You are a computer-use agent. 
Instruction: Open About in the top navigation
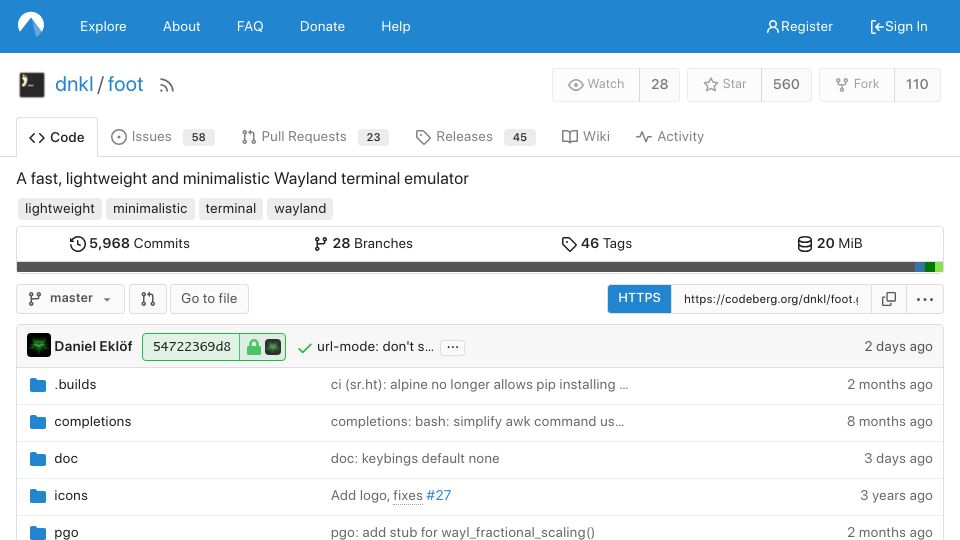coord(181,26)
